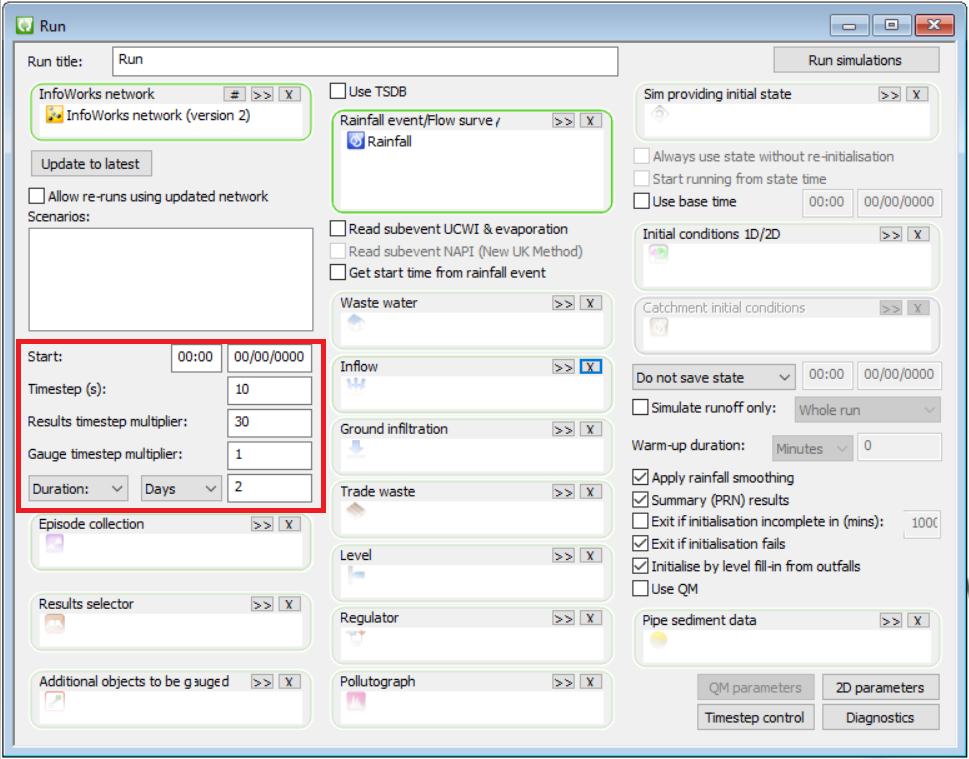Clear the Inflow selection with X button
Image resolution: width=969 pixels, height=759 pixels.
click(x=590, y=367)
